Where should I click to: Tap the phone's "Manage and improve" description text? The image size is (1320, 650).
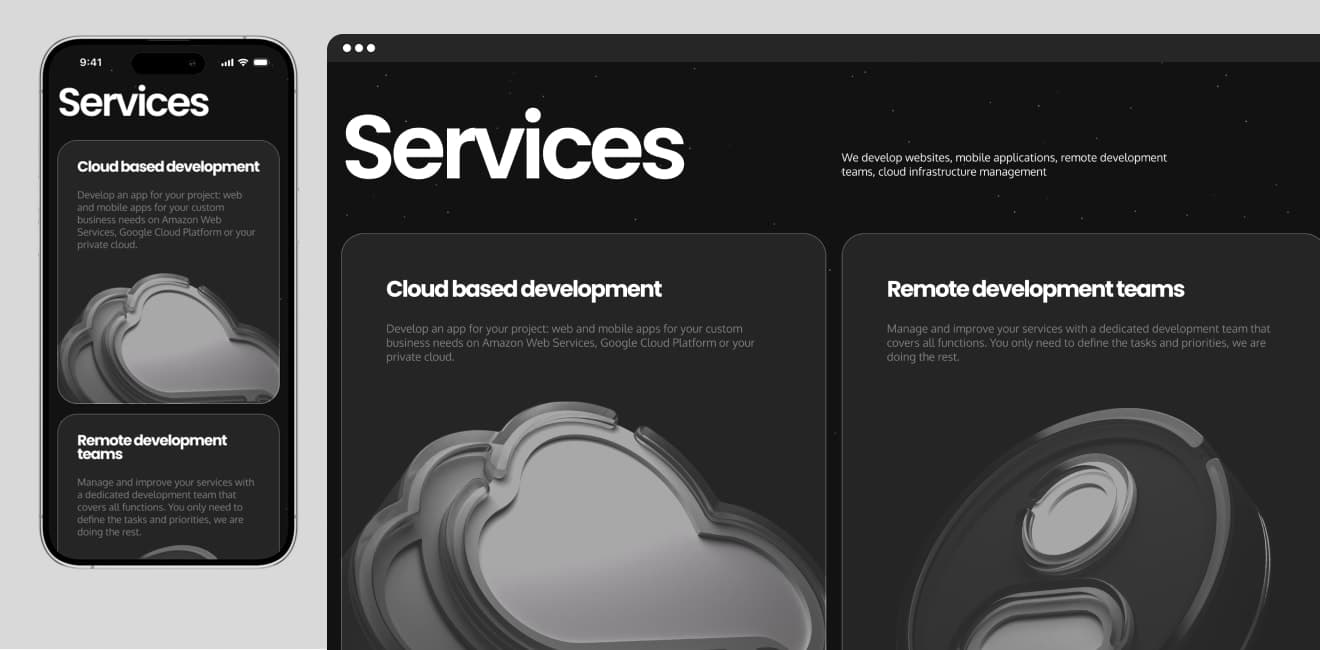[166, 507]
